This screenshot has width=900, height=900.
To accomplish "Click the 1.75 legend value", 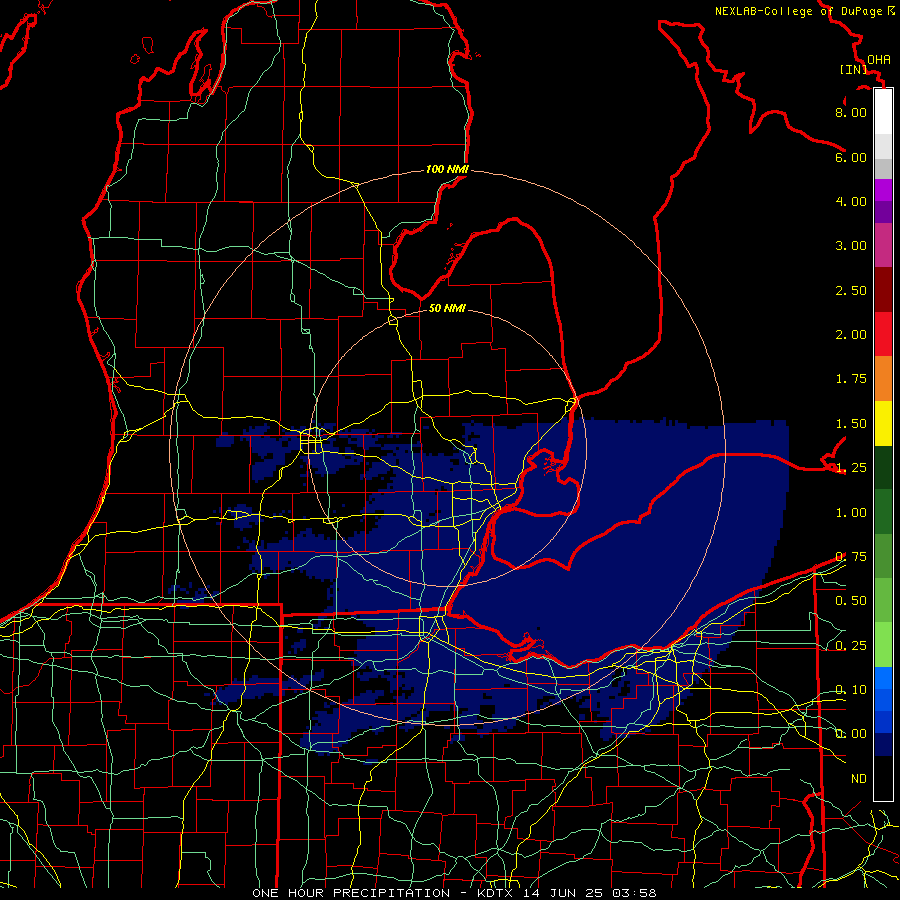I will coord(851,379).
